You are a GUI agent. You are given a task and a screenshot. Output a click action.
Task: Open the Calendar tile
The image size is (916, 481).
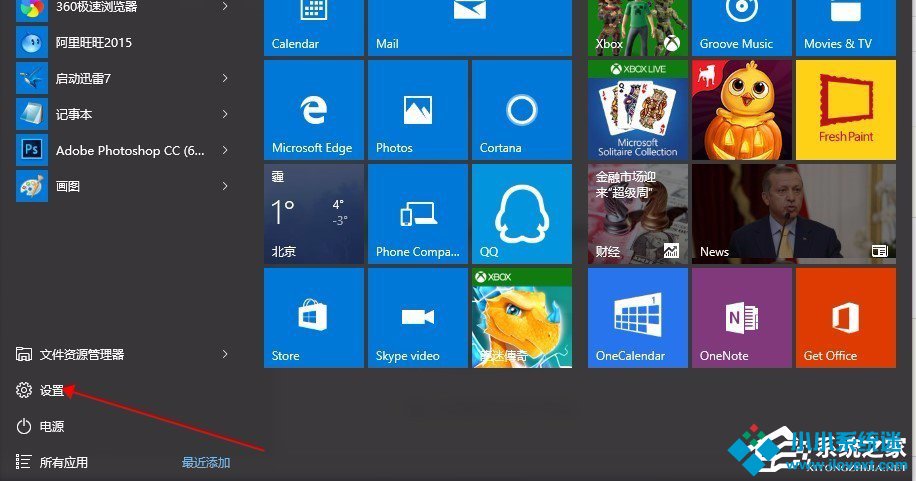(x=314, y=27)
